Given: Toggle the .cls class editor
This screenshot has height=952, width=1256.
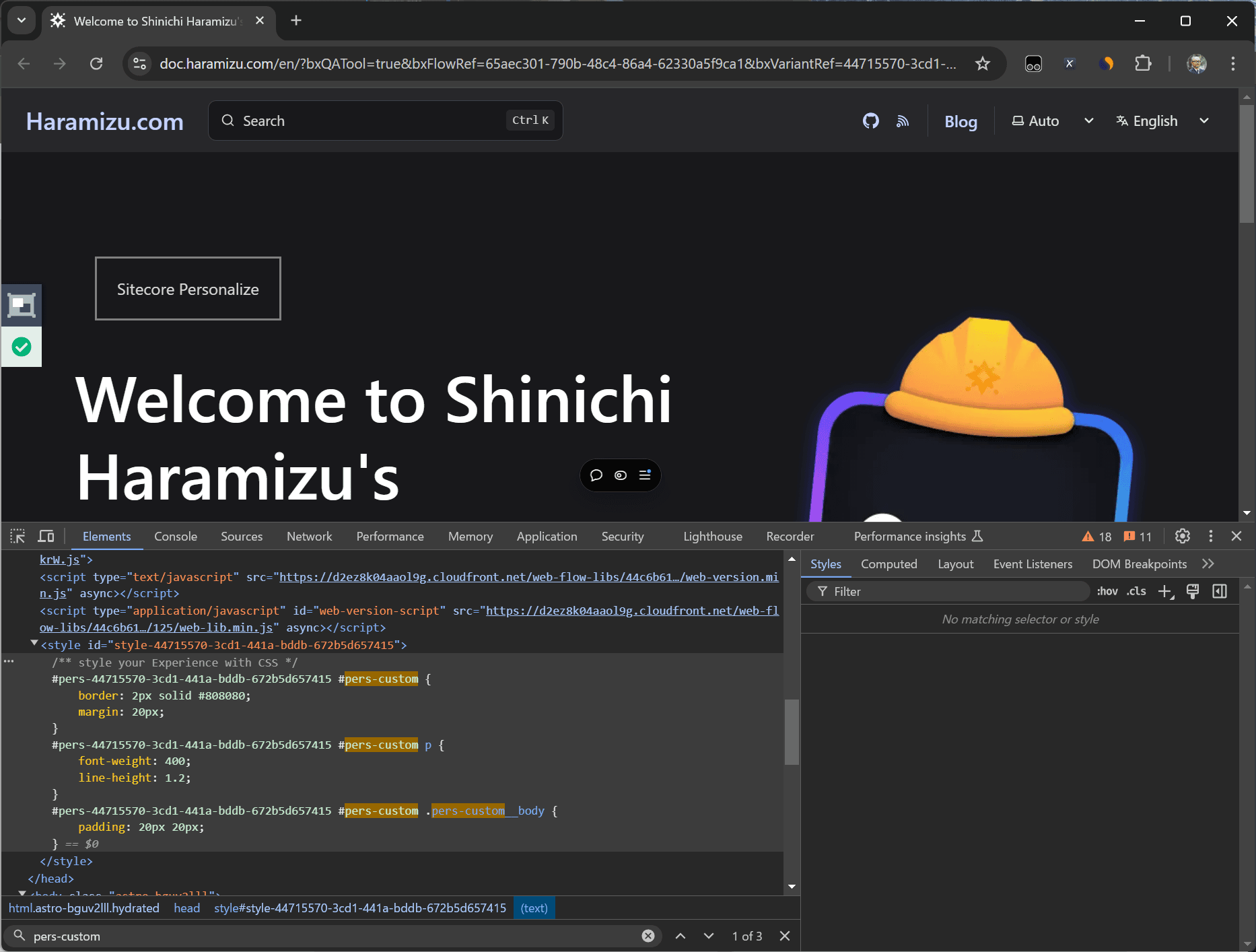Looking at the screenshot, I should tap(1137, 592).
